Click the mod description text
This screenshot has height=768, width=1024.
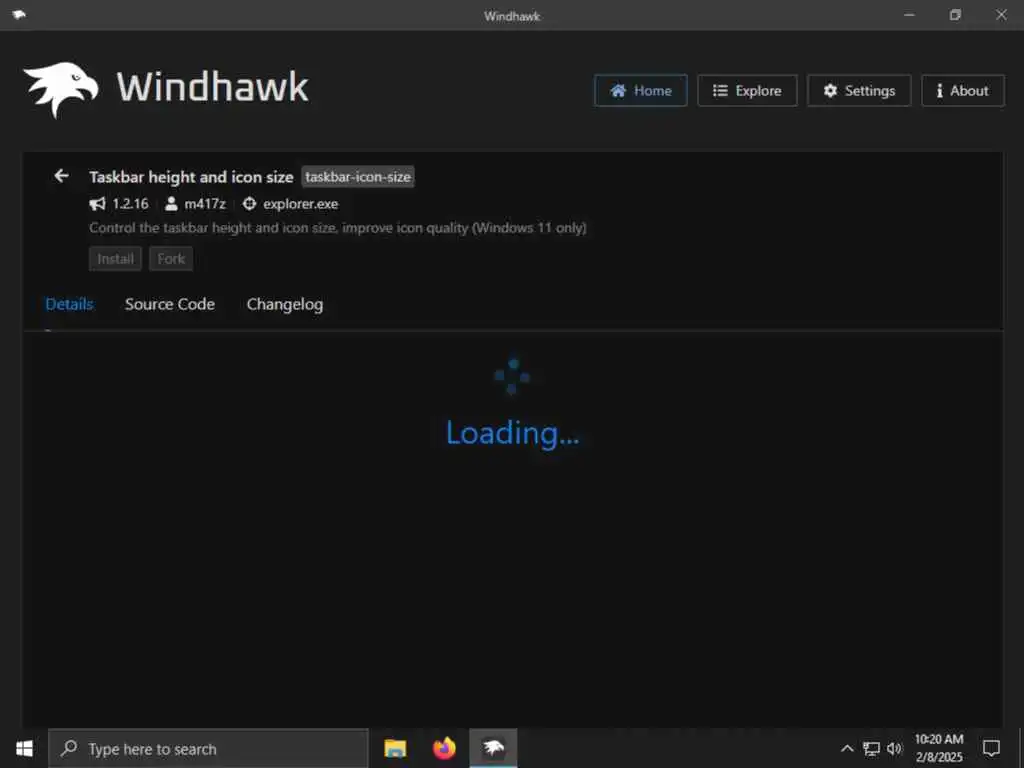point(338,228)
